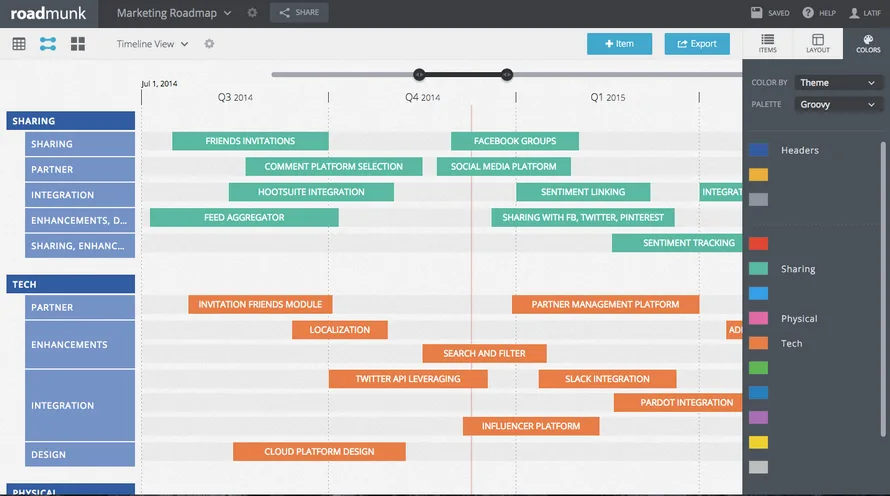Move the left handle of the timeline range slider

(419, 74)
